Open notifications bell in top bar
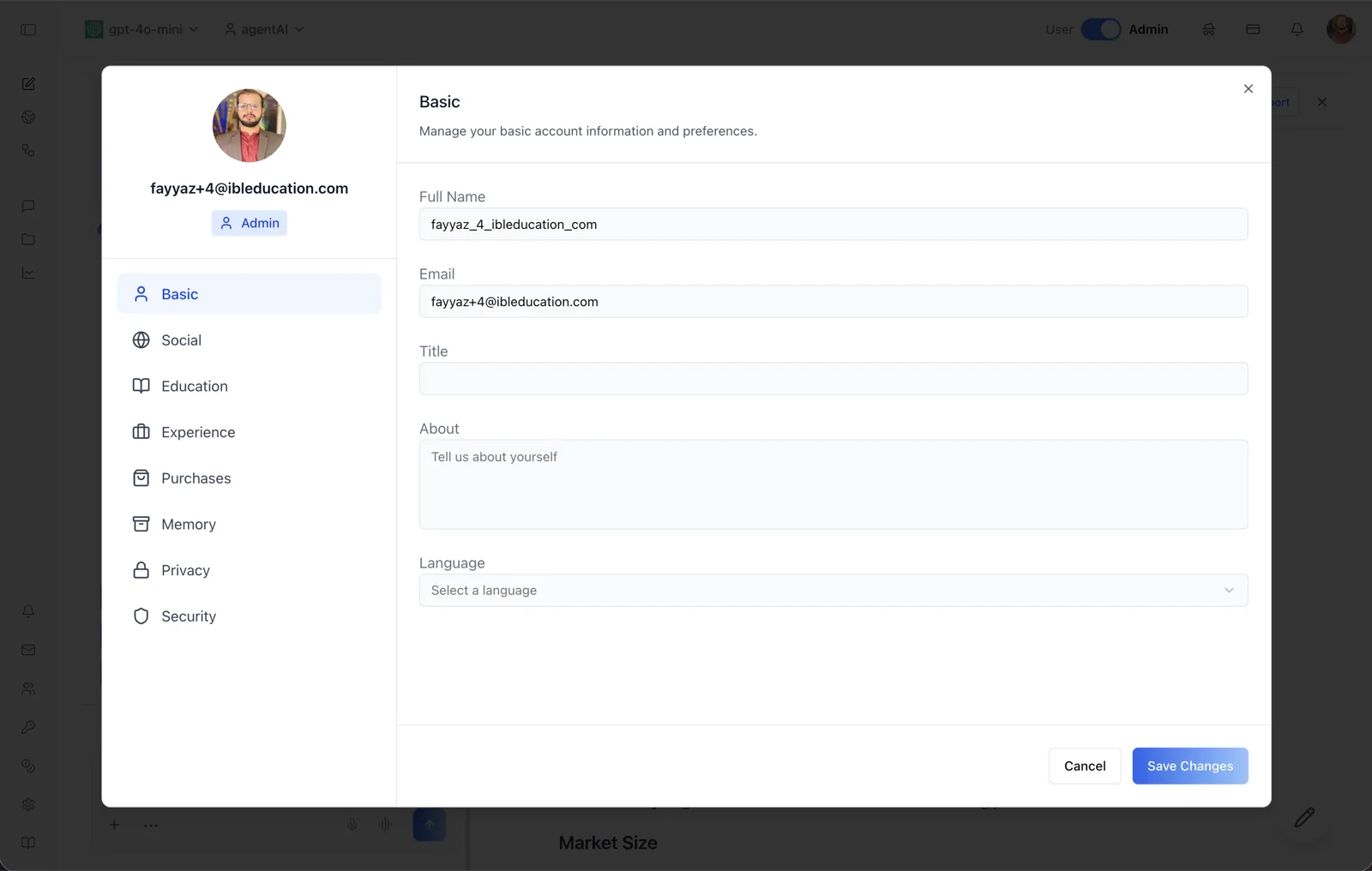 1297,29
